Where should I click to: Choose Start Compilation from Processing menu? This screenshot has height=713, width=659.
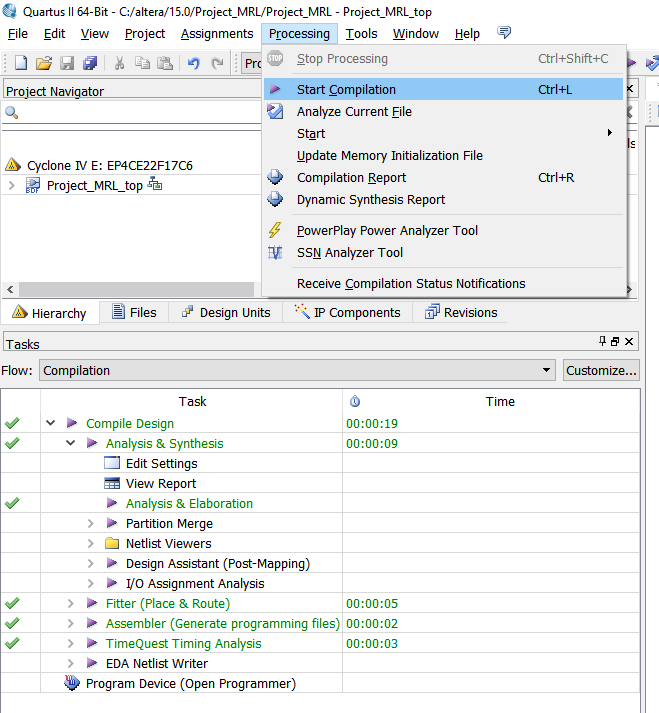pyautogui.click(x=443, y=89)
